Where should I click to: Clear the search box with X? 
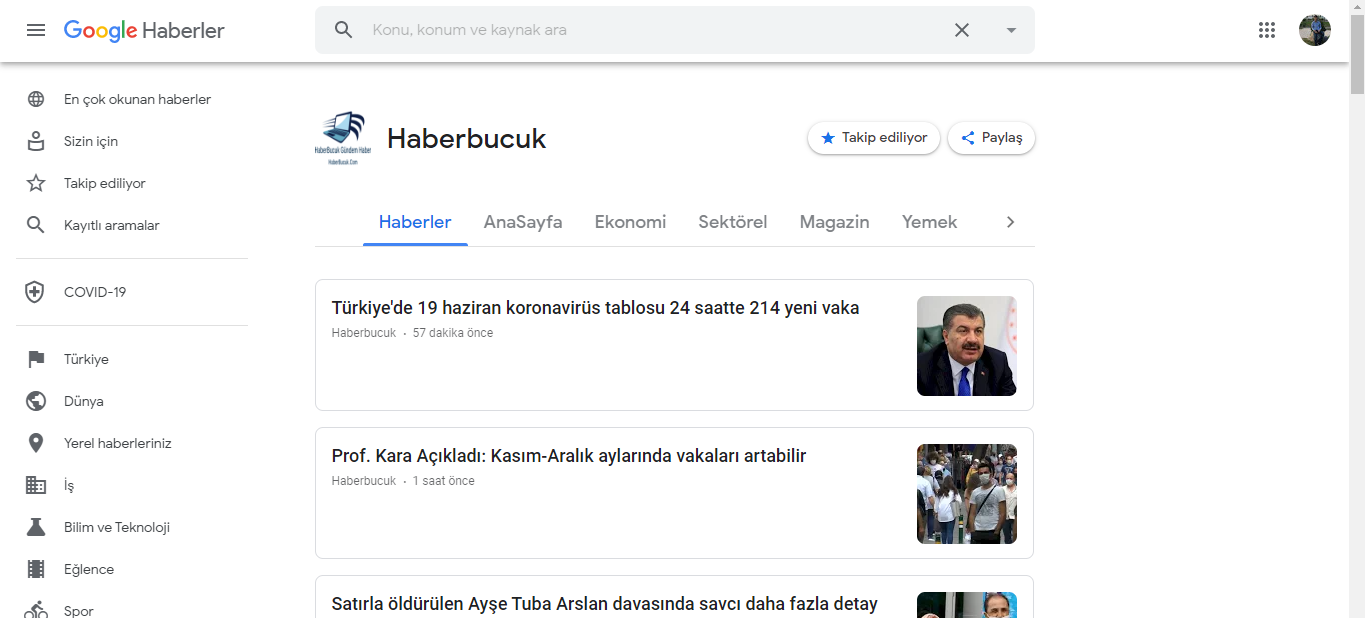pyautogui.click(x=962, y=30)
